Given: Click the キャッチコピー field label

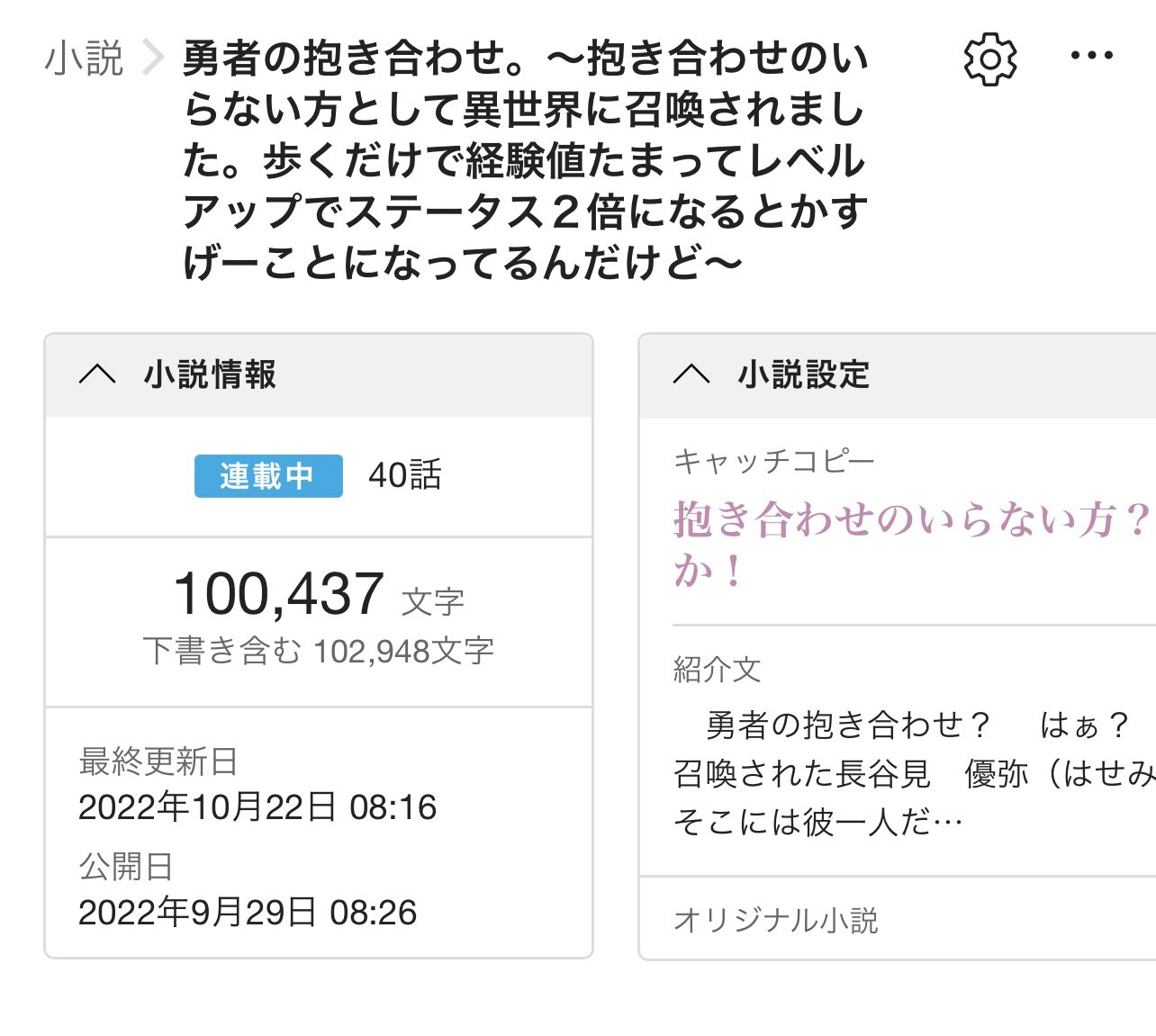Looking at the screenshot, I should (x=773, y=462).
